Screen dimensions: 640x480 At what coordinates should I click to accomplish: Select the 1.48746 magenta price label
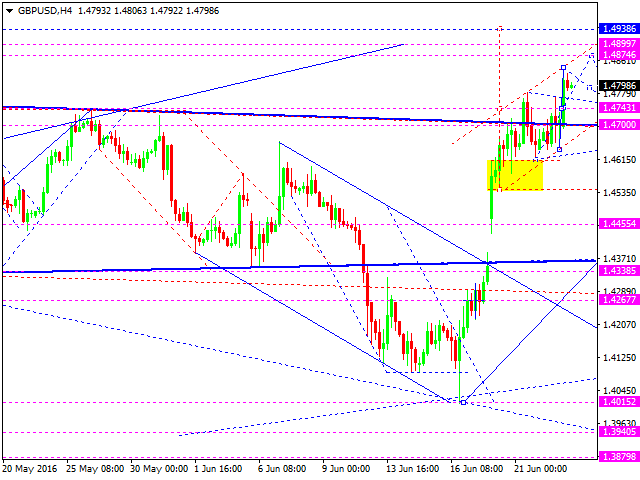(x=619, y=55)
